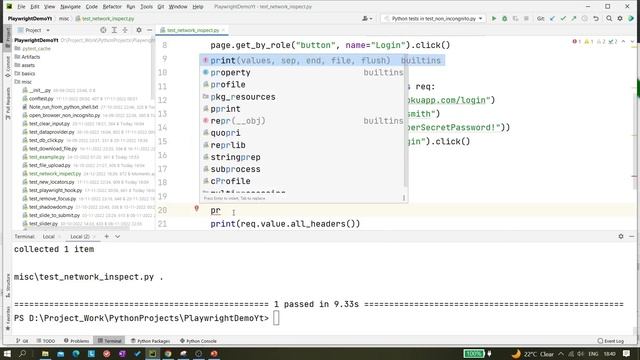Screen dimensions: 640x360
Task: Select pprint suggestion in completion popup
Action: tap(303, 109)
